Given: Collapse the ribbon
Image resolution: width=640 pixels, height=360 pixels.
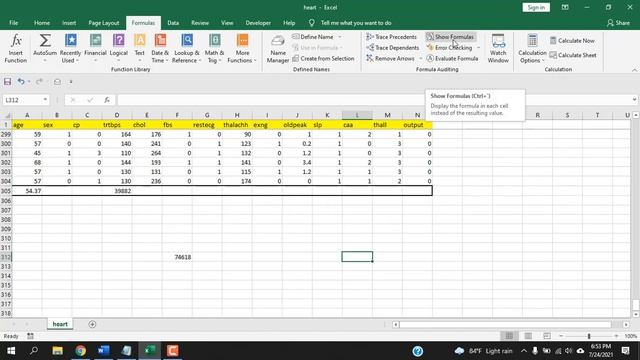Looking at the screenshot, I should pos(634,70).
